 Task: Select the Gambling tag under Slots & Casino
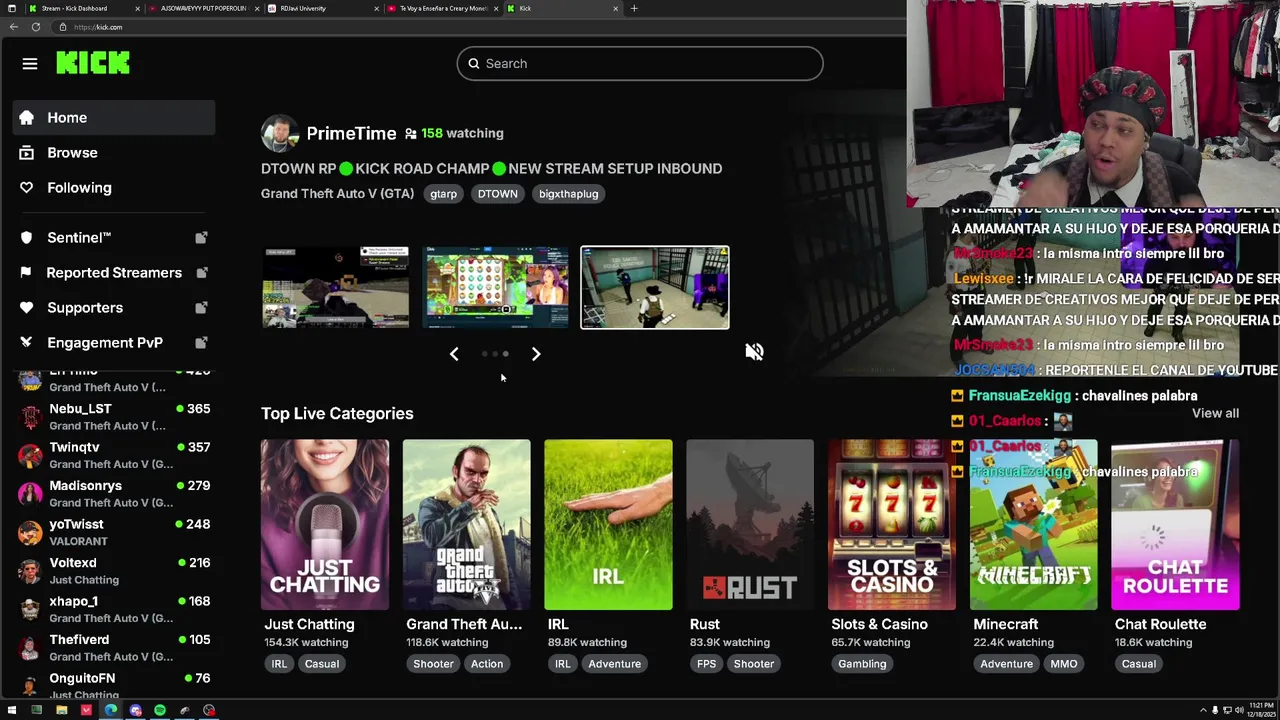(862, 664)
